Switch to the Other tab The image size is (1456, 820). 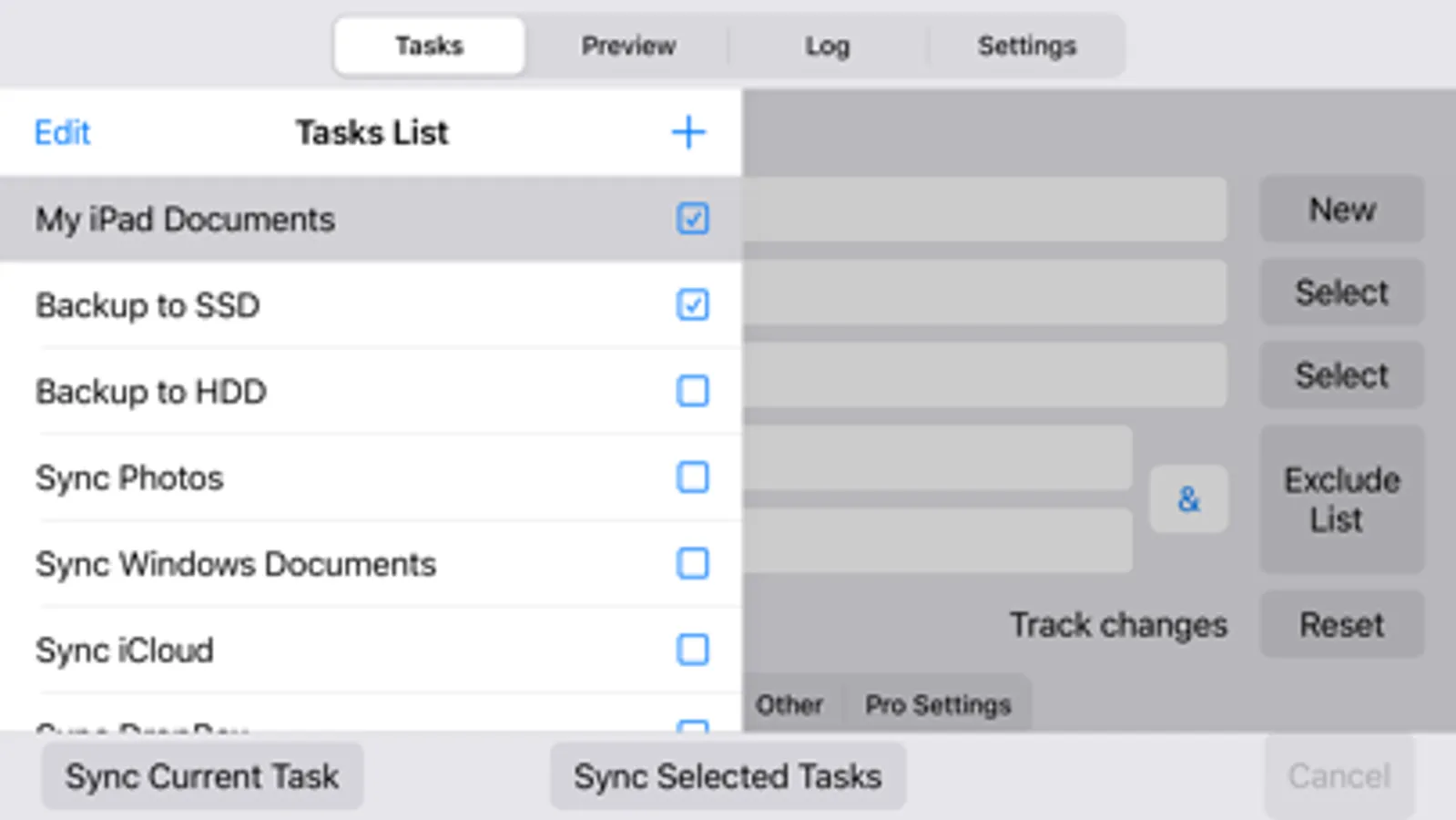(x=789, y=704)
